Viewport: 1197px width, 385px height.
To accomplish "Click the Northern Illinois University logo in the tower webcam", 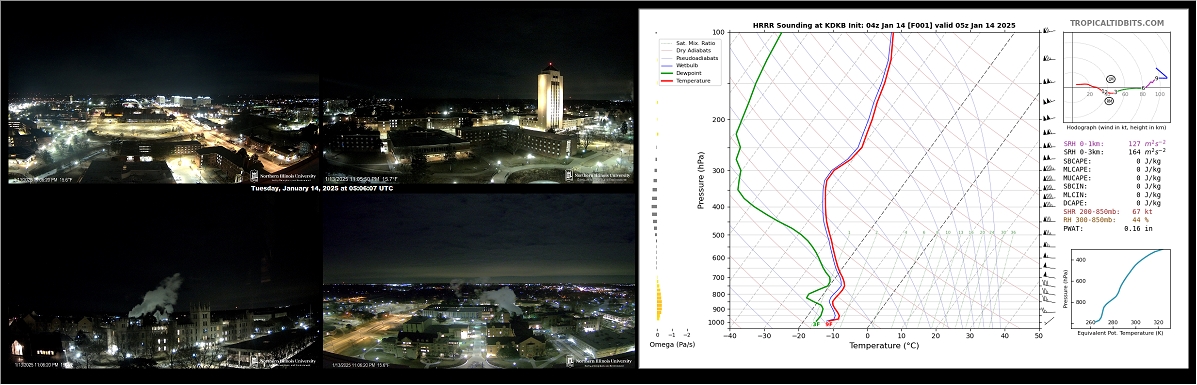I will click(x=598, y=176).
